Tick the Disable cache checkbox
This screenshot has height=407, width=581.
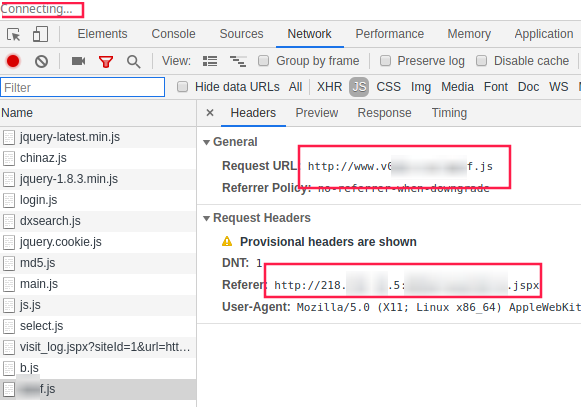[481, 60]
